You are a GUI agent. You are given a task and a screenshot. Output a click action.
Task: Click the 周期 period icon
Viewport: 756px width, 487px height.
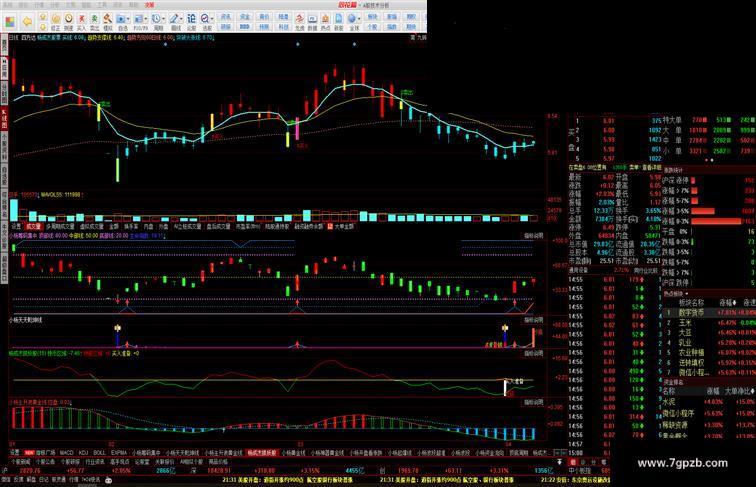[157, 22]
